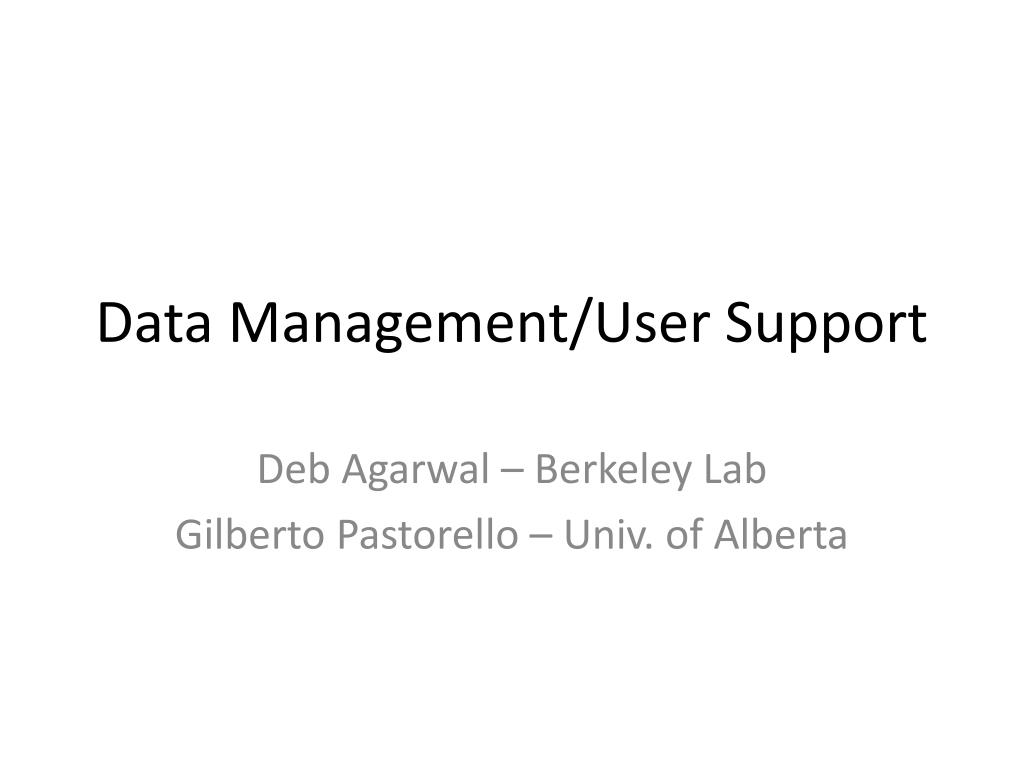This screenshot has width=1024, height=768.
Task: Click the word "Support" in the title
Action: [825, 327]
